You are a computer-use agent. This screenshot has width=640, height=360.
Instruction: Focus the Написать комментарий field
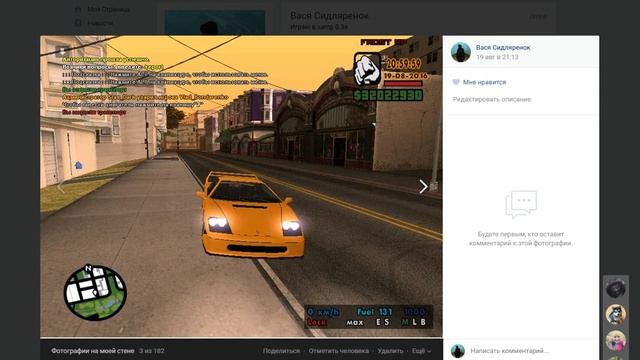tap(509, 351)
